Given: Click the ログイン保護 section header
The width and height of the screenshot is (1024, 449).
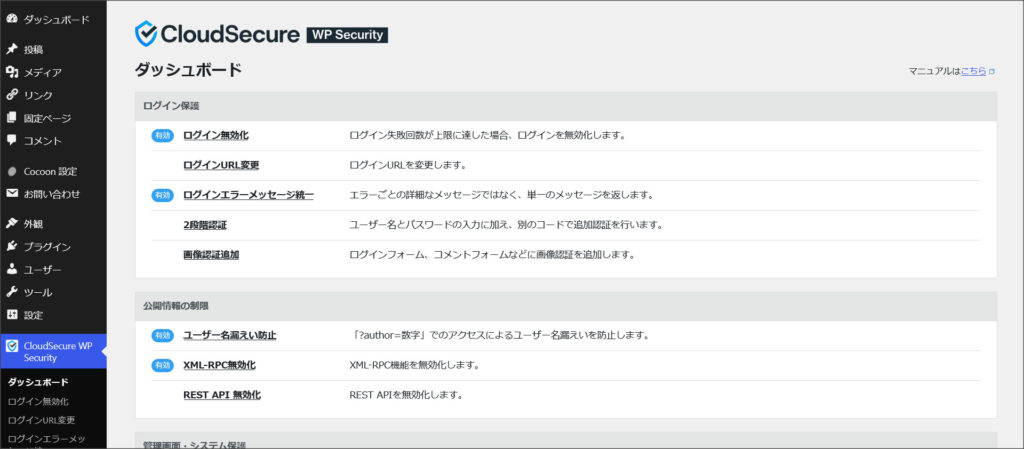Looking at the screenshot, I should [566, 106].
